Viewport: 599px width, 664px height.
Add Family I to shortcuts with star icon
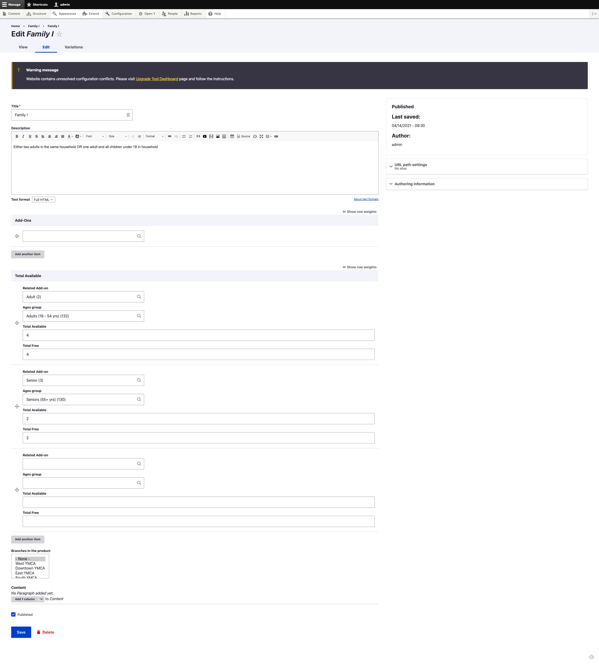coord(59,34)
